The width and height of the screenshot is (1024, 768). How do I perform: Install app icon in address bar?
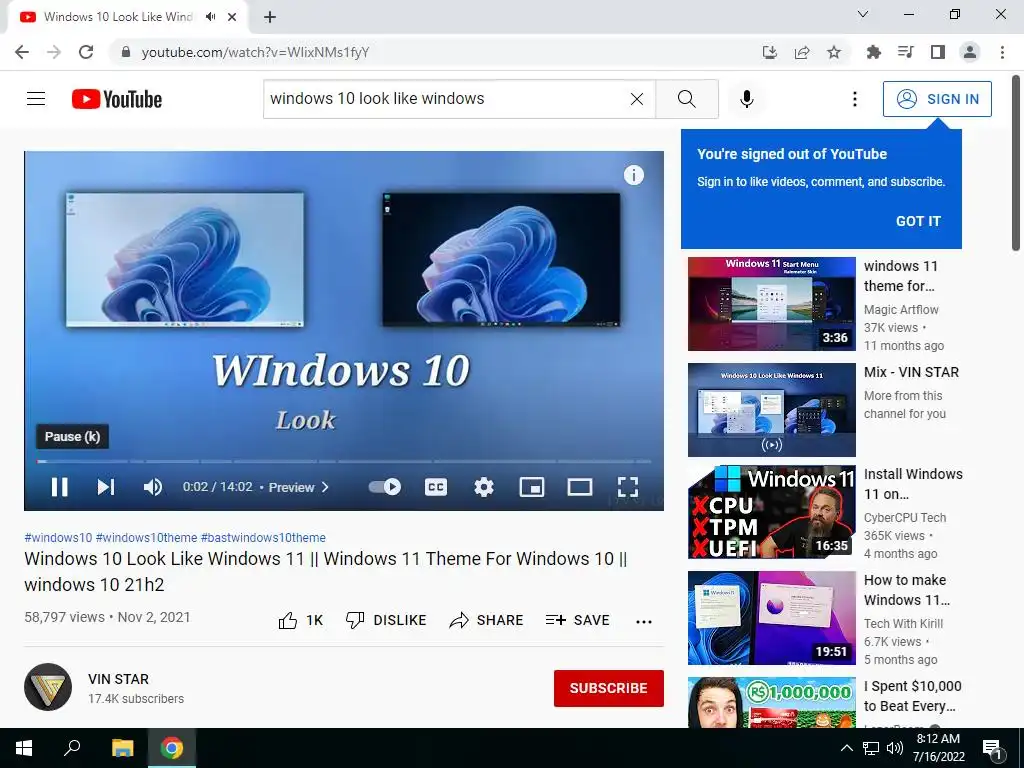[770, 52]
